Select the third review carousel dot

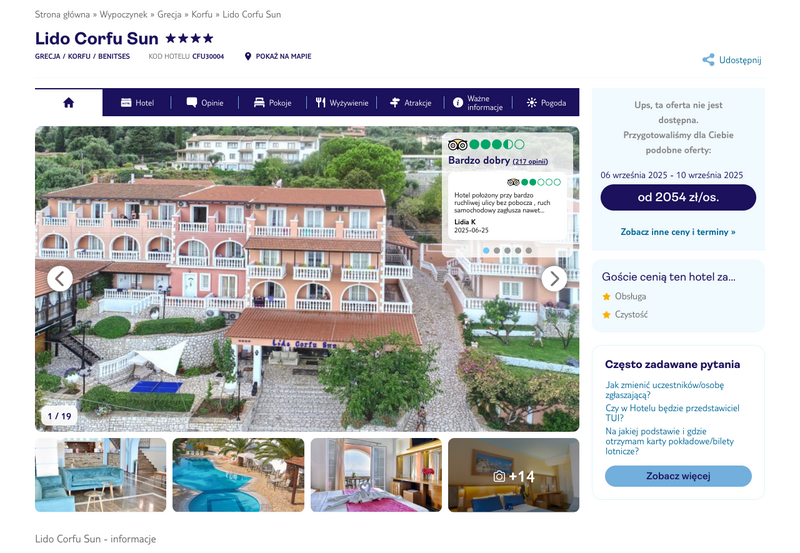[x=507, y=250]
